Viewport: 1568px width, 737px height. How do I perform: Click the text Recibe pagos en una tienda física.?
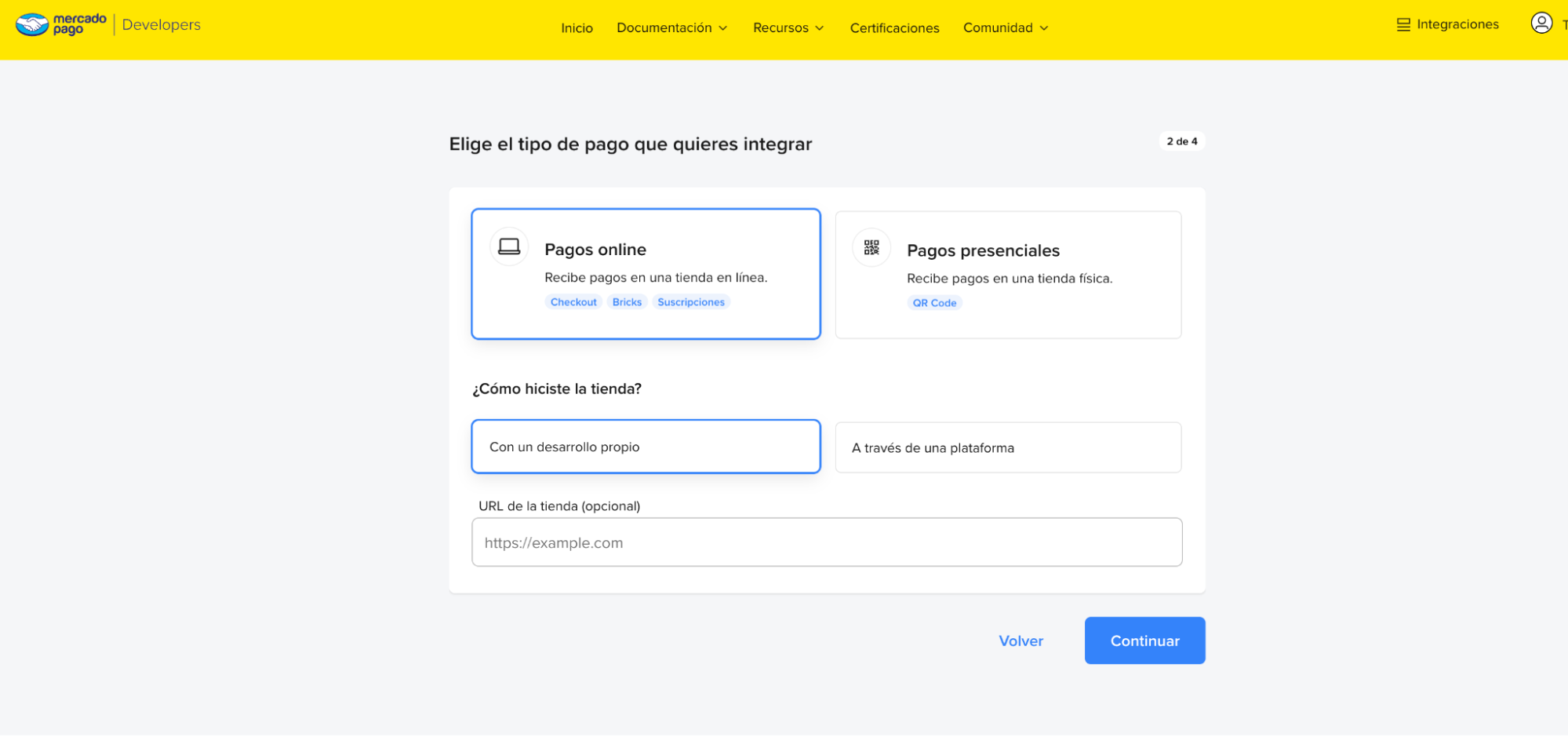[1010, 279]
